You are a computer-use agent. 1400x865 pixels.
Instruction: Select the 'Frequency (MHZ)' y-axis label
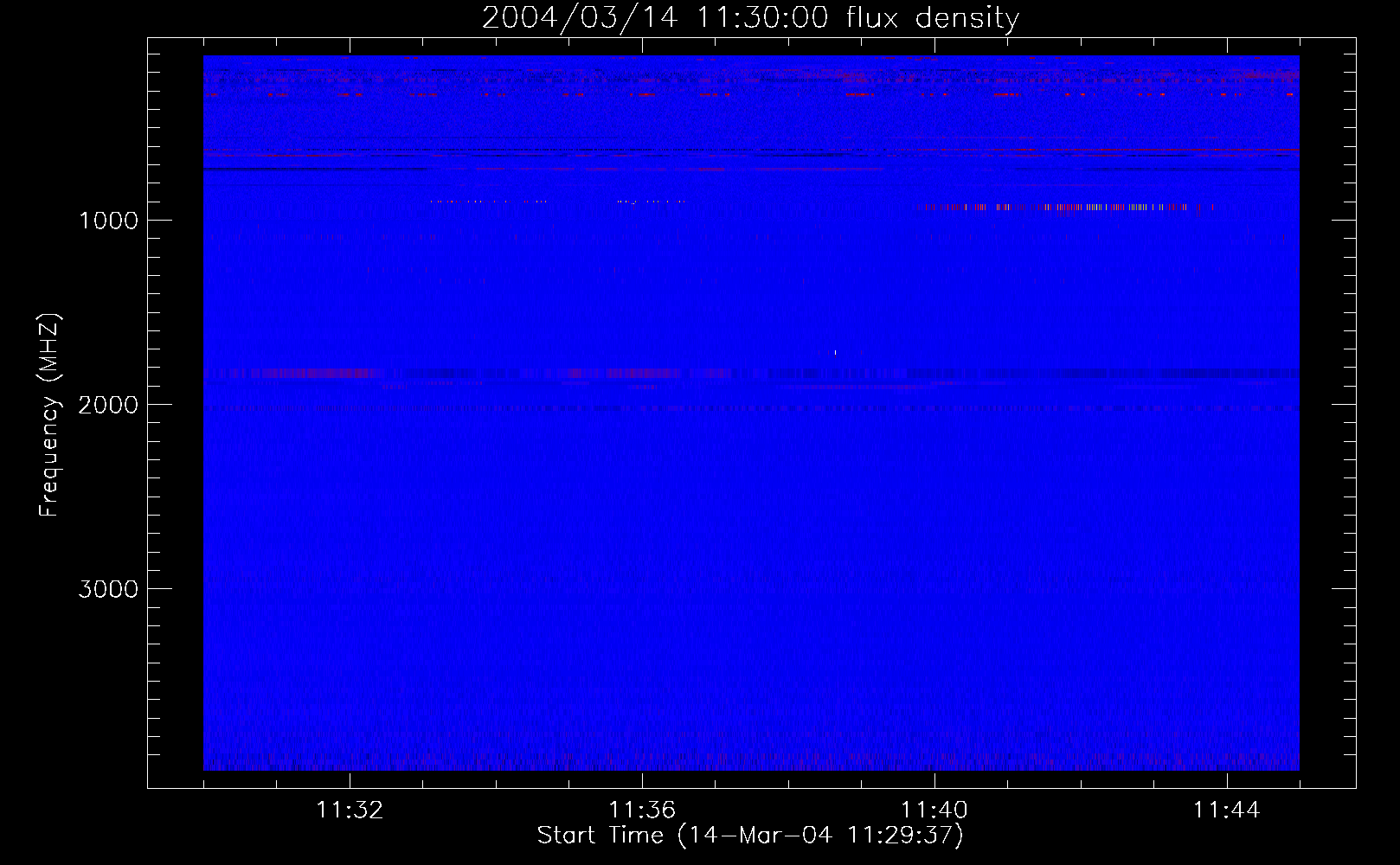(49, 415)
